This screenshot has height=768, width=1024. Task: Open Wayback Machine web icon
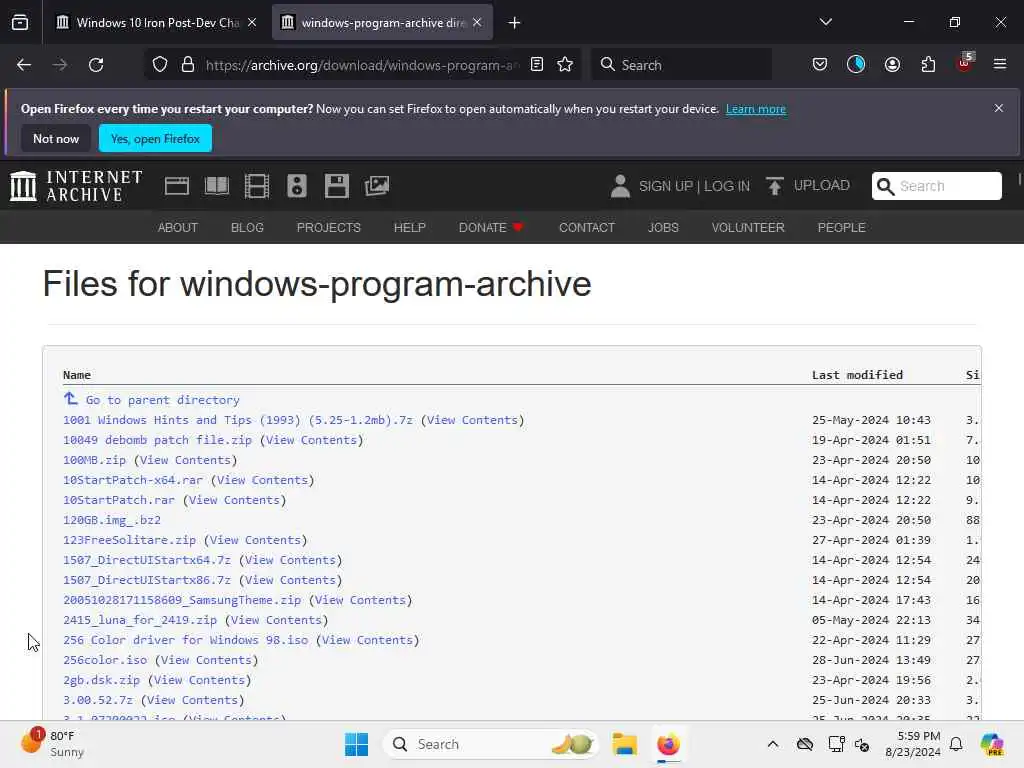point(177,186)
